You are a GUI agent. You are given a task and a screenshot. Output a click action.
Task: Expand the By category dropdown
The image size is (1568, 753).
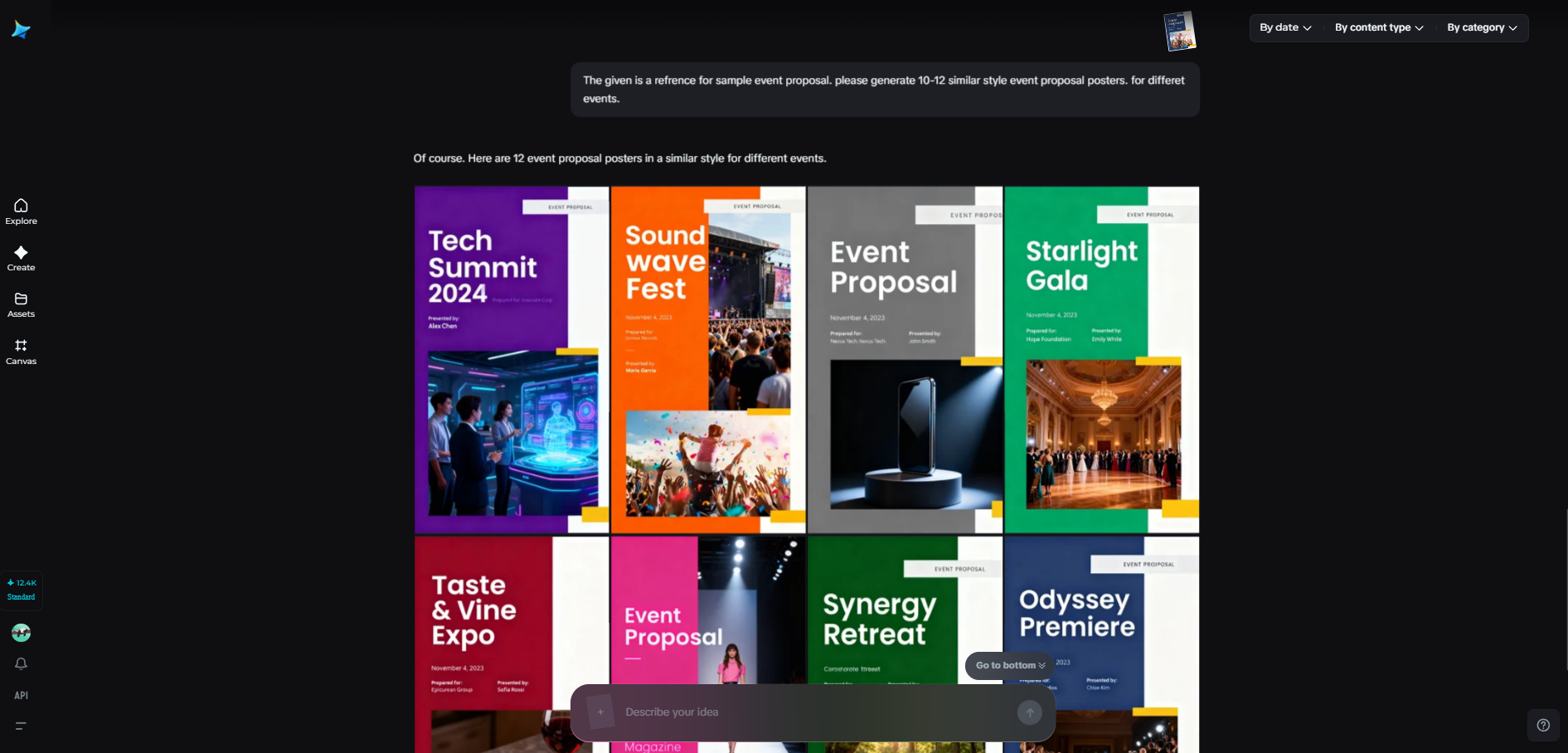(x=1482, y=27)
